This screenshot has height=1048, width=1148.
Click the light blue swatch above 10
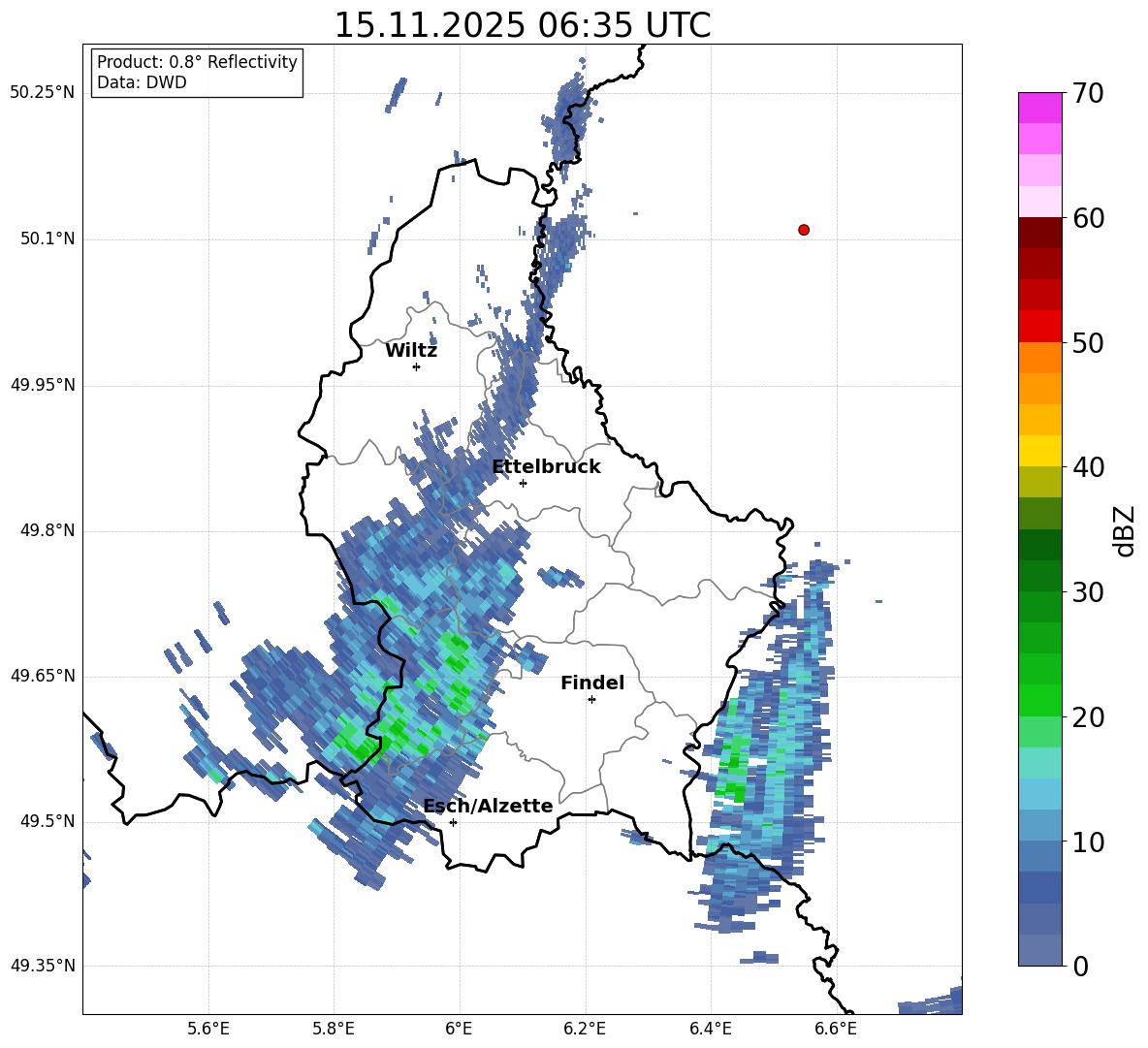coord(1039,826)
